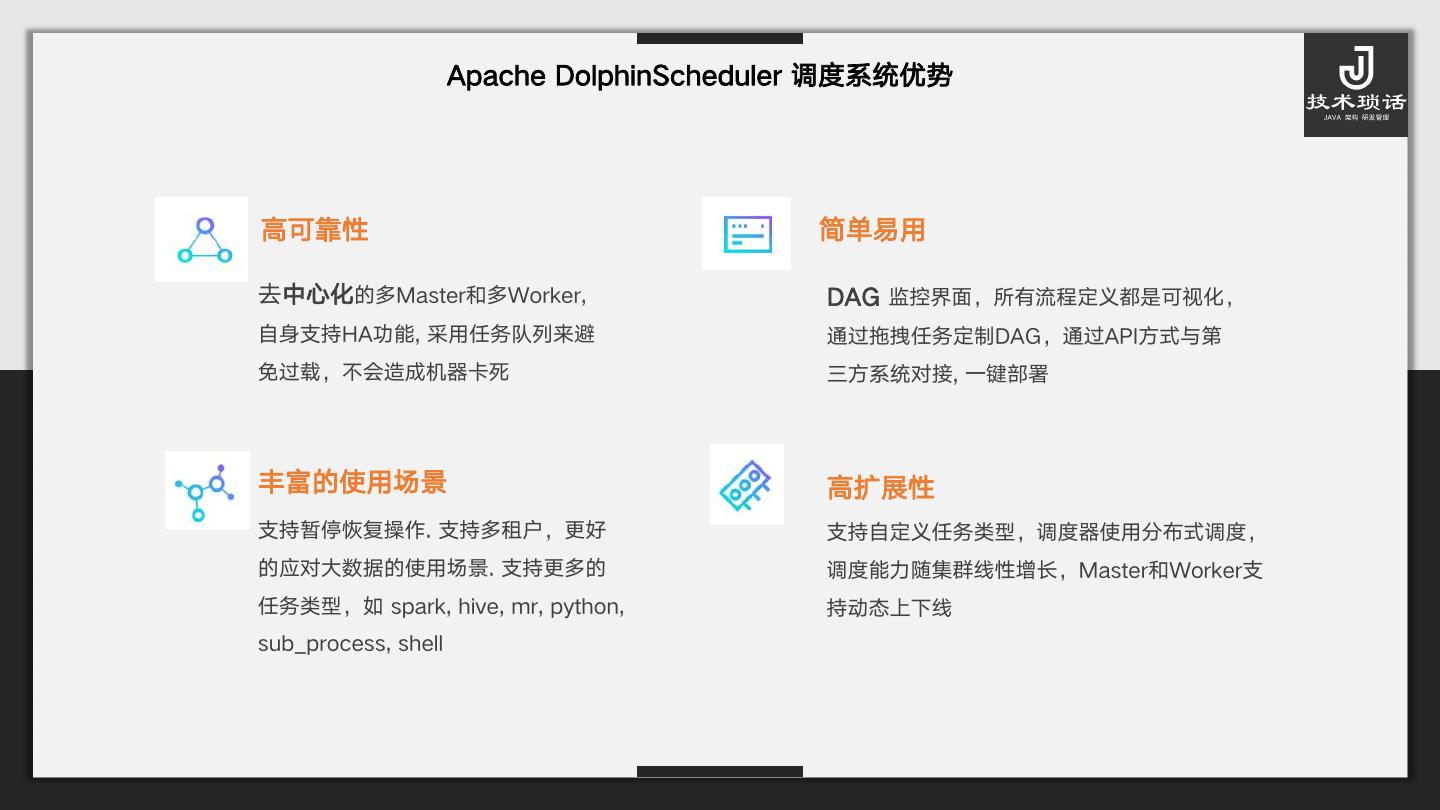Click the line 支持暂停恢复操作. 支持多租户，更好
The width and height of the screenshot is (1440, 810).
432,530
